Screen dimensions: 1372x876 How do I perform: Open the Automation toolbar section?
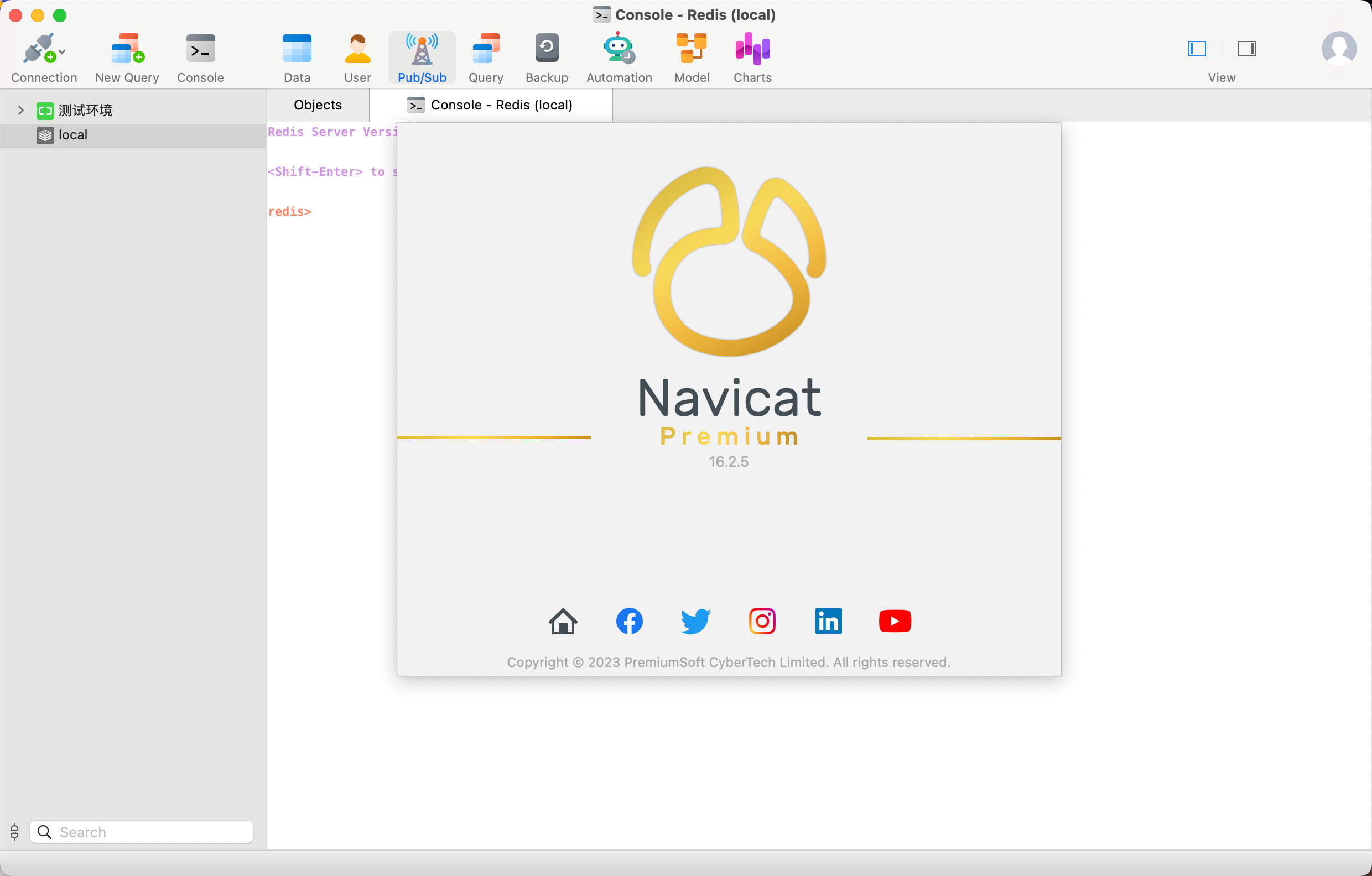pos(619,58)
